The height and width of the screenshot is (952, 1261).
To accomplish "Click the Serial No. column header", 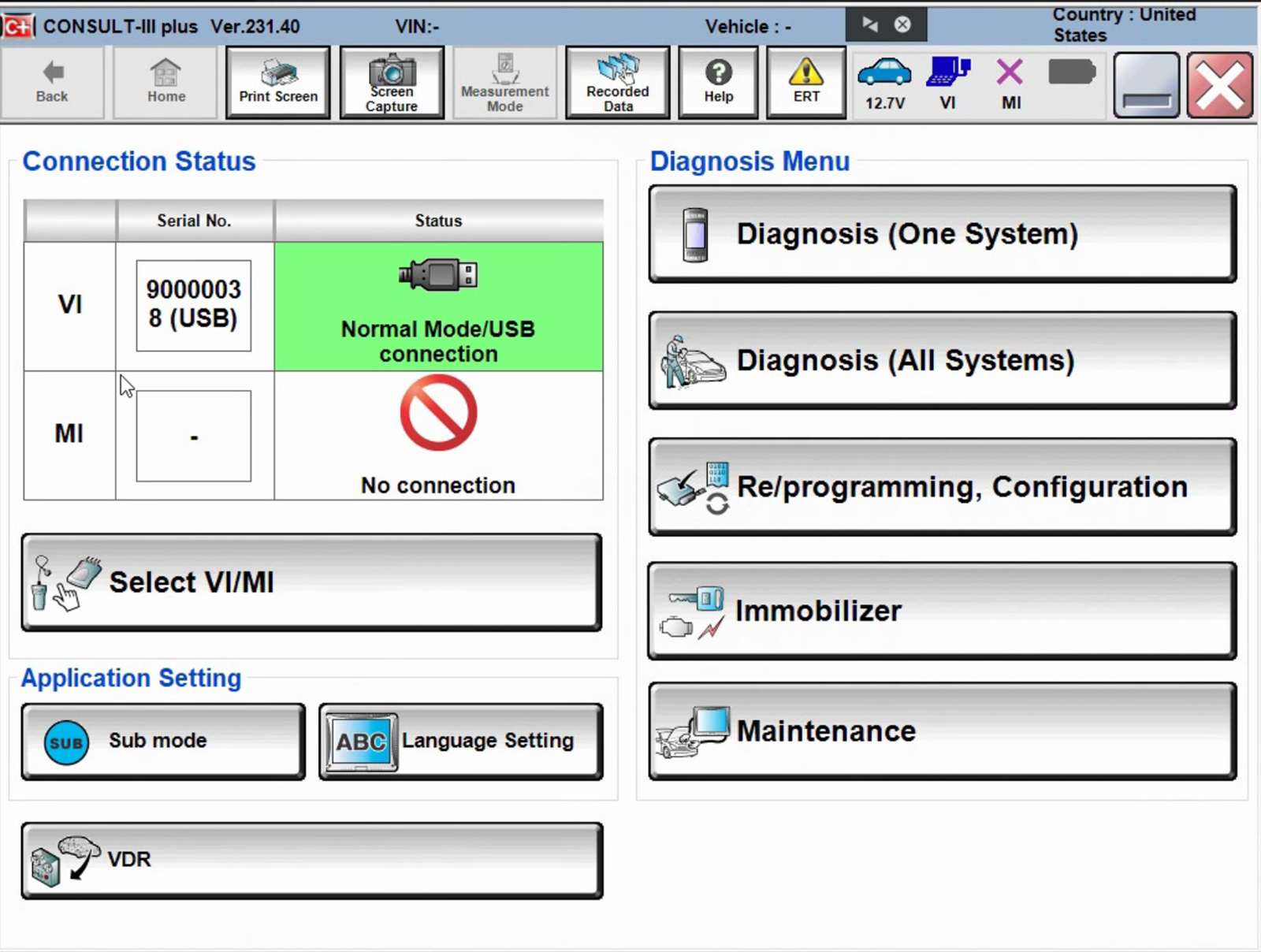I will point(194,221).
